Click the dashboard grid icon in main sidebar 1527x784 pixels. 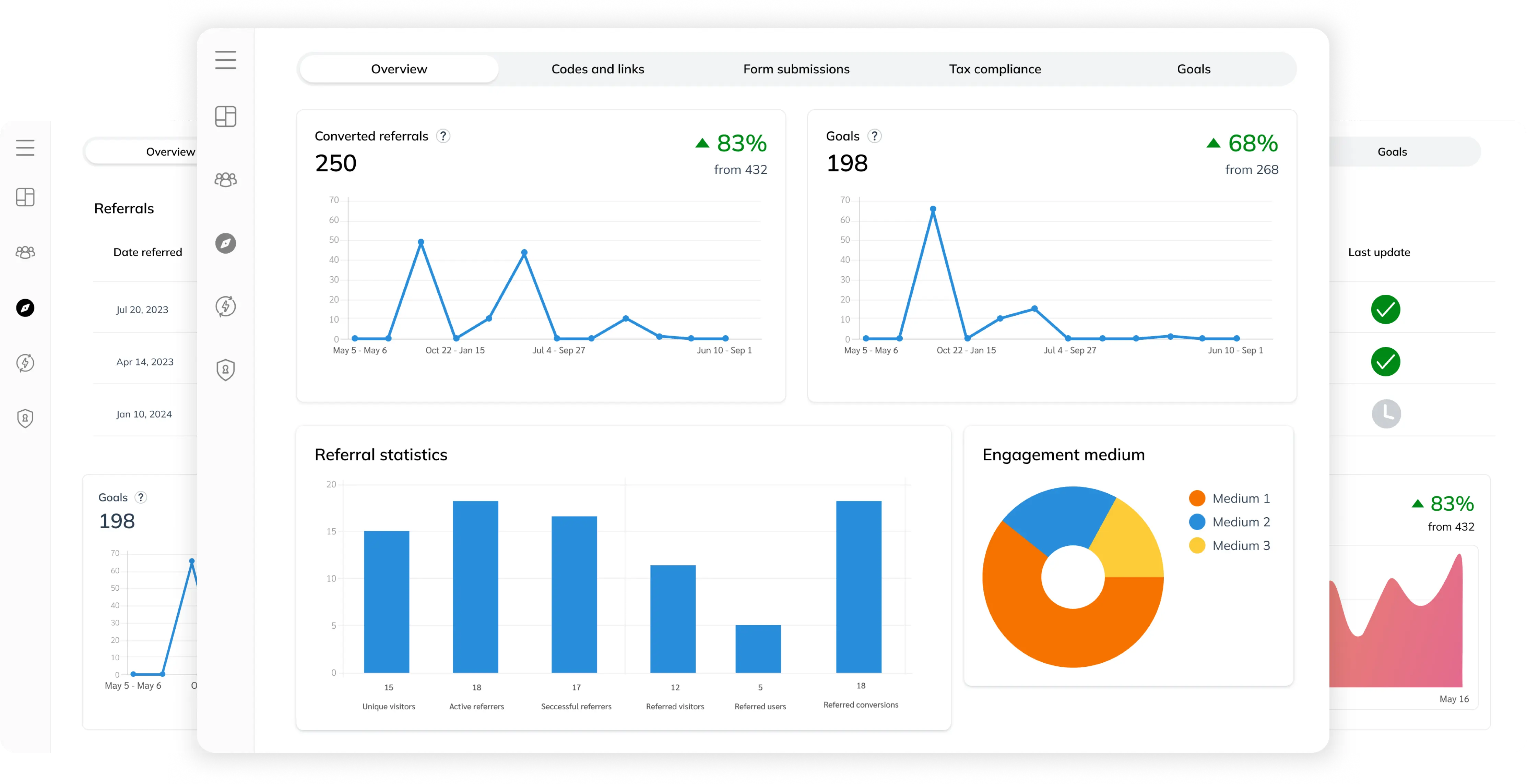[225, 116]
